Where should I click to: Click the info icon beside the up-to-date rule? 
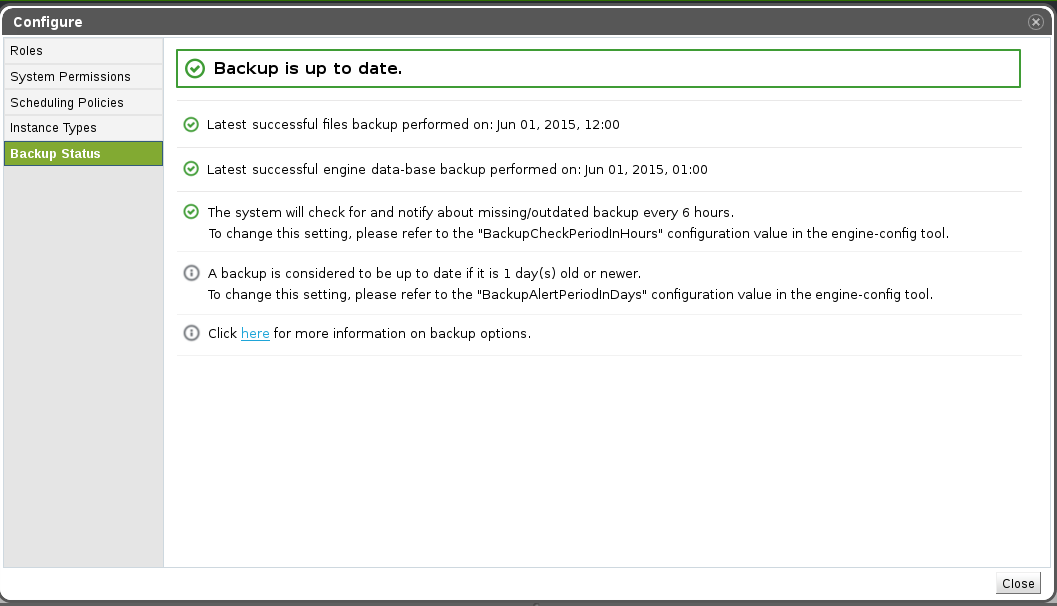[191, 273]
